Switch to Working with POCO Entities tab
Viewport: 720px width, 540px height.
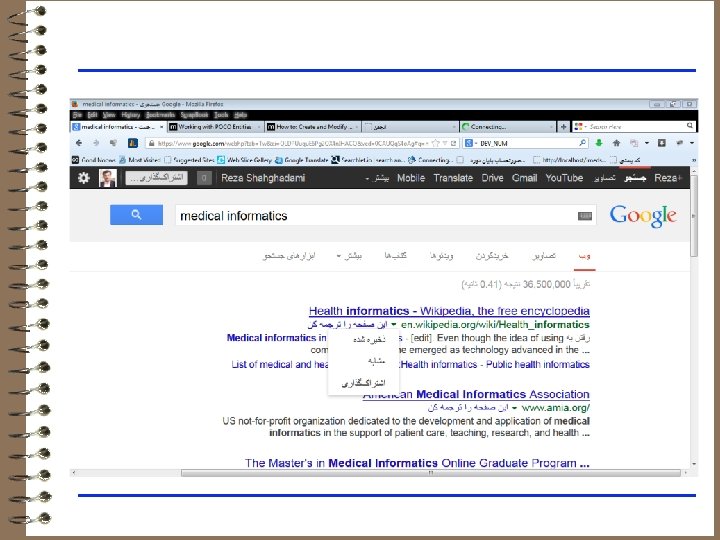215,126
